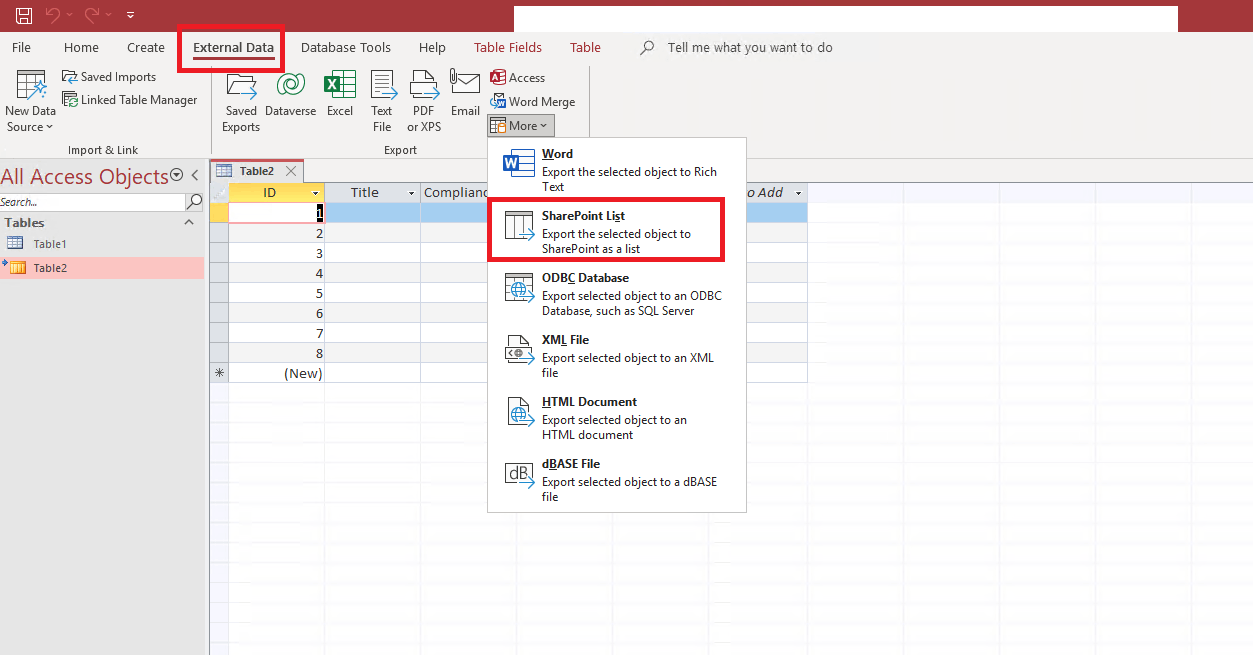Send object by Email
1253x655 pixels.
point(465,94)
